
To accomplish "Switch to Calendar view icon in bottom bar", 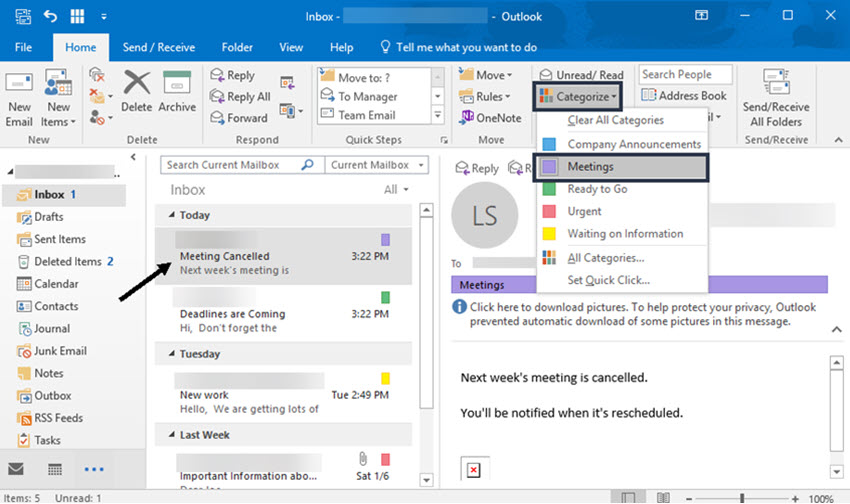I will coord(55,469).
